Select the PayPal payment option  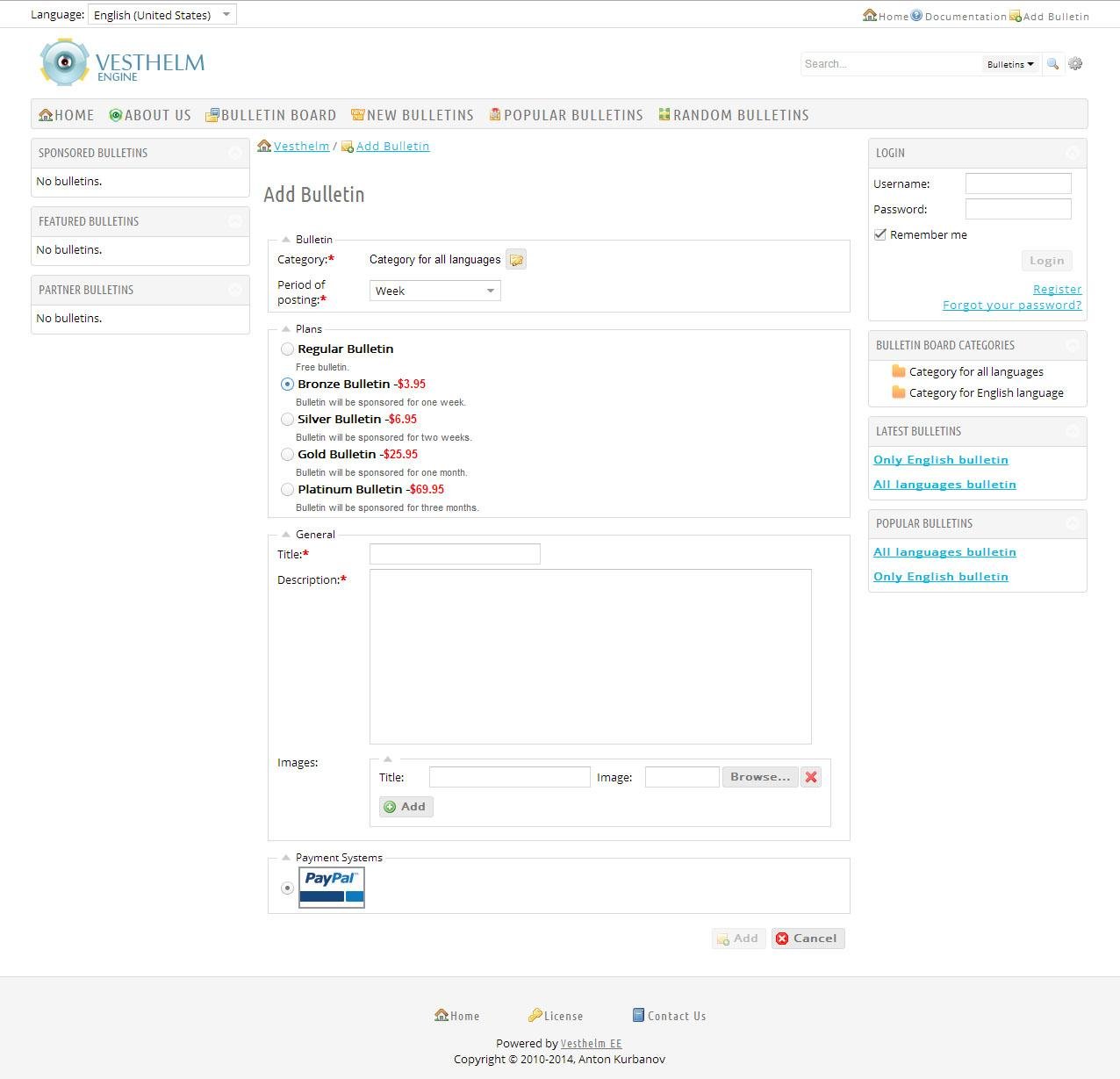click(x=287, y=888)
